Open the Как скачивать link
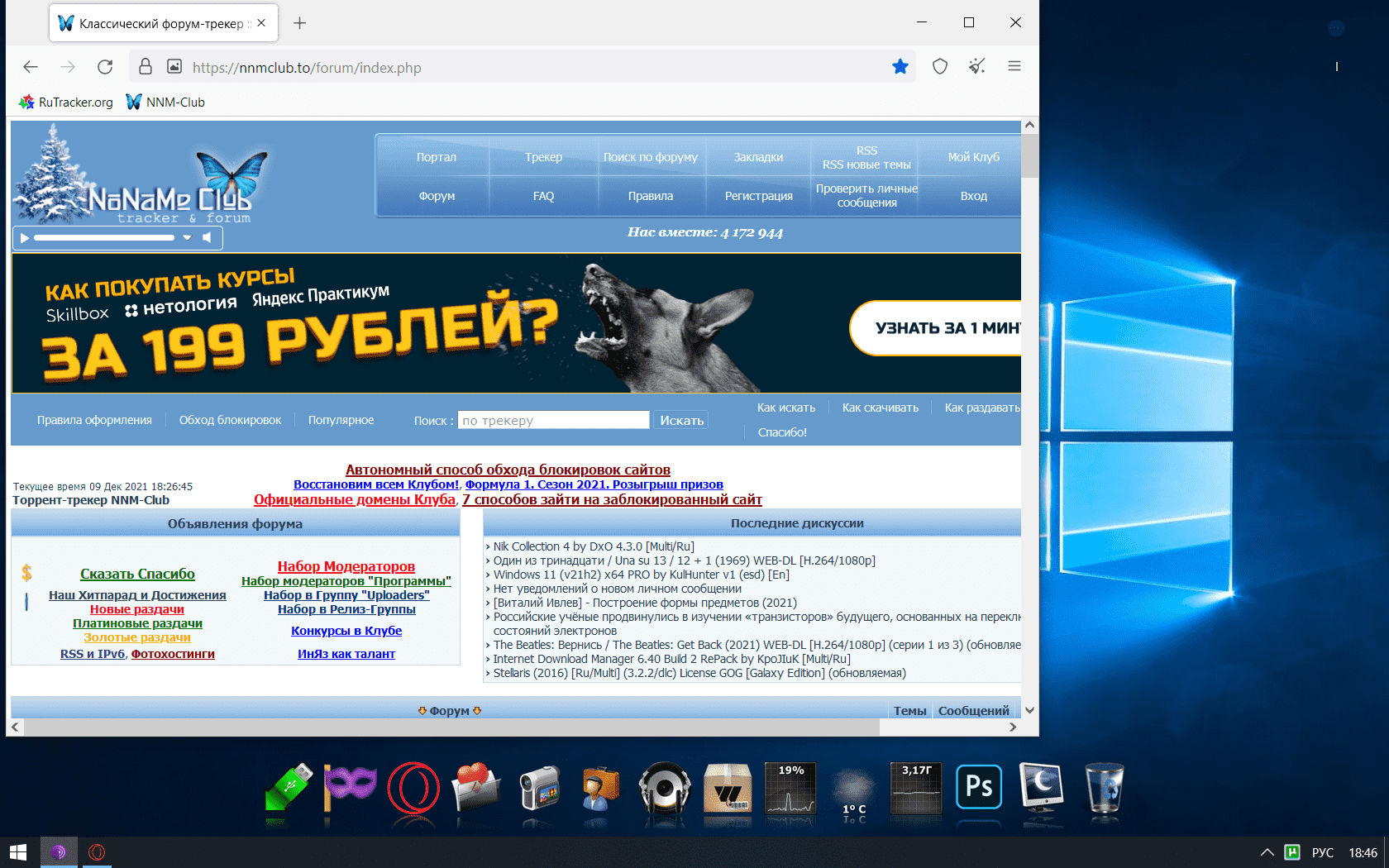 pos(881,408)
